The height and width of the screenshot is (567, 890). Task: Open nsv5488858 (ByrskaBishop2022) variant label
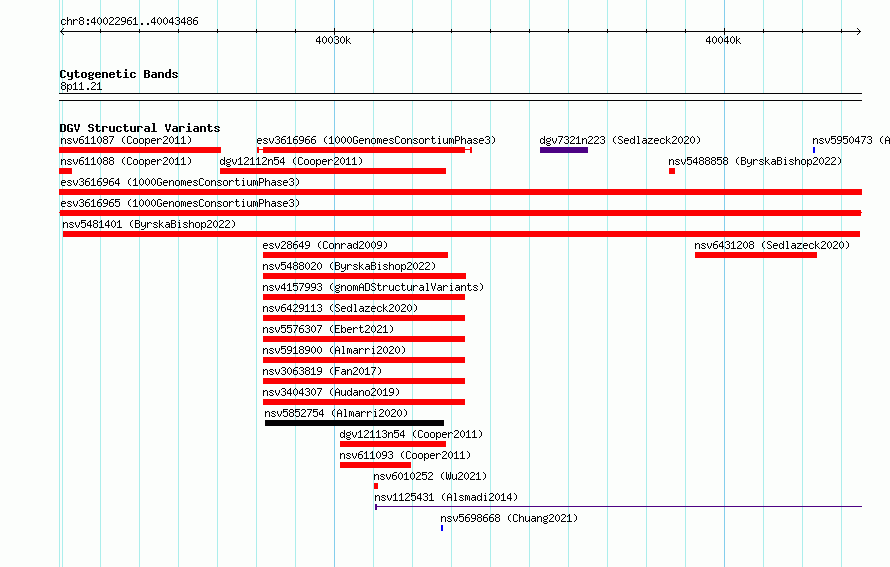pyautogui.click(x=755, y=161)
